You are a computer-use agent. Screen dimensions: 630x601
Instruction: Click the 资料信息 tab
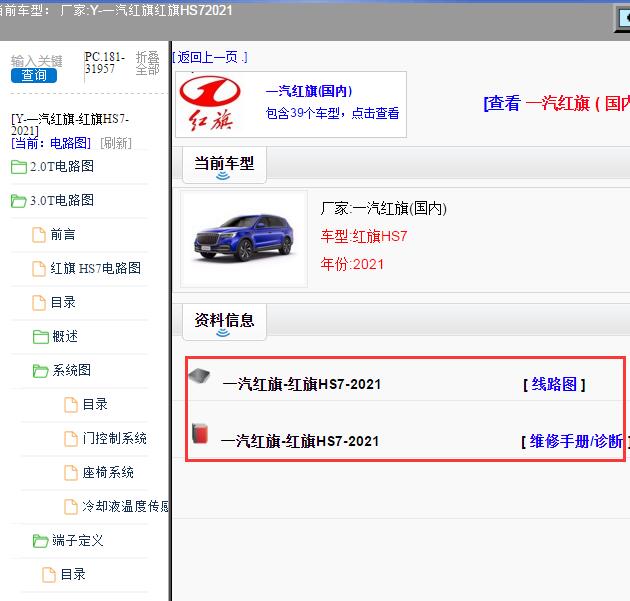224,322
